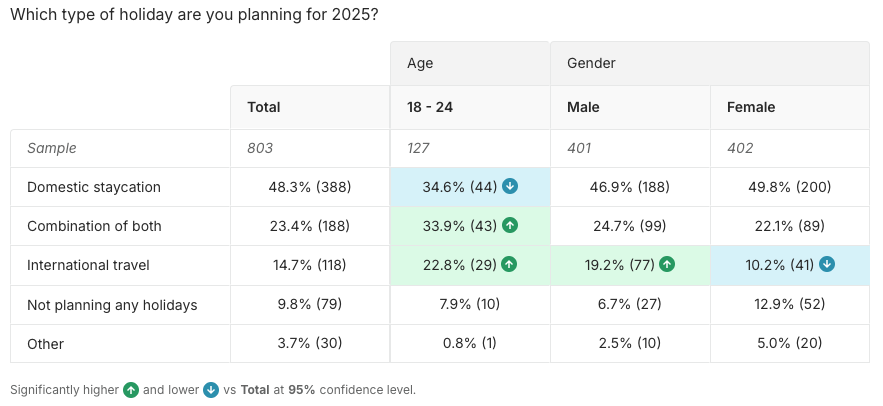Select the Domestic staycation row label

click(94, 187)
